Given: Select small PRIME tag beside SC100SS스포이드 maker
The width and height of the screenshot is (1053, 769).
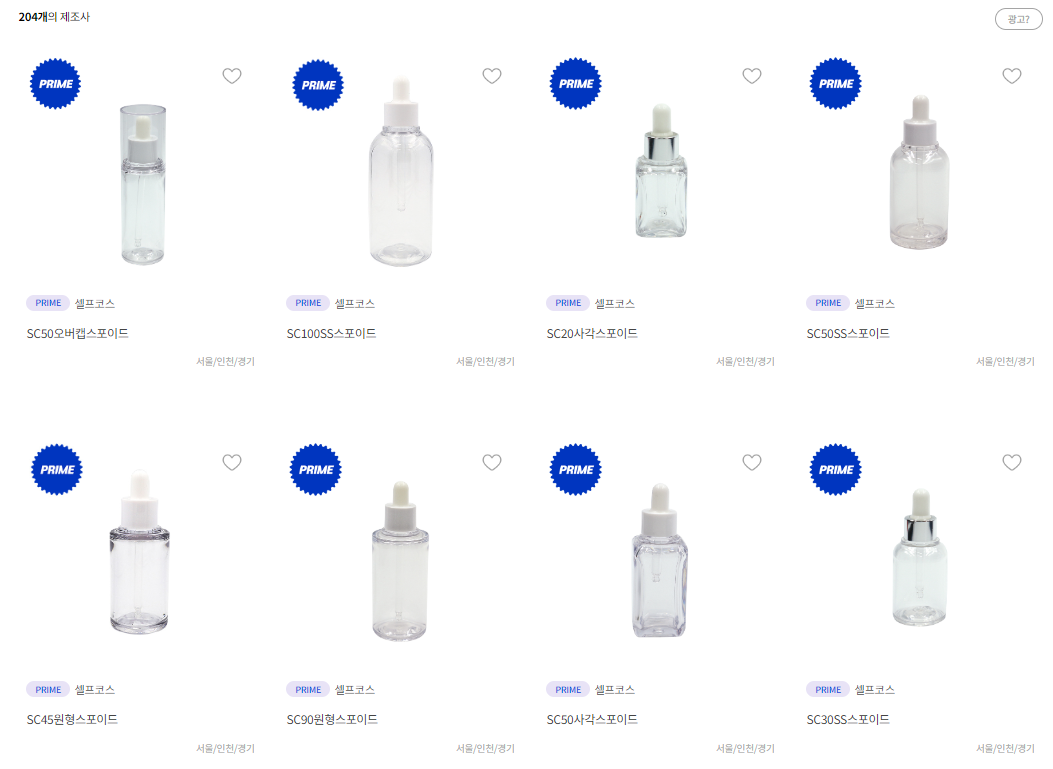Looking at the screenshot, I should point(308,304).
